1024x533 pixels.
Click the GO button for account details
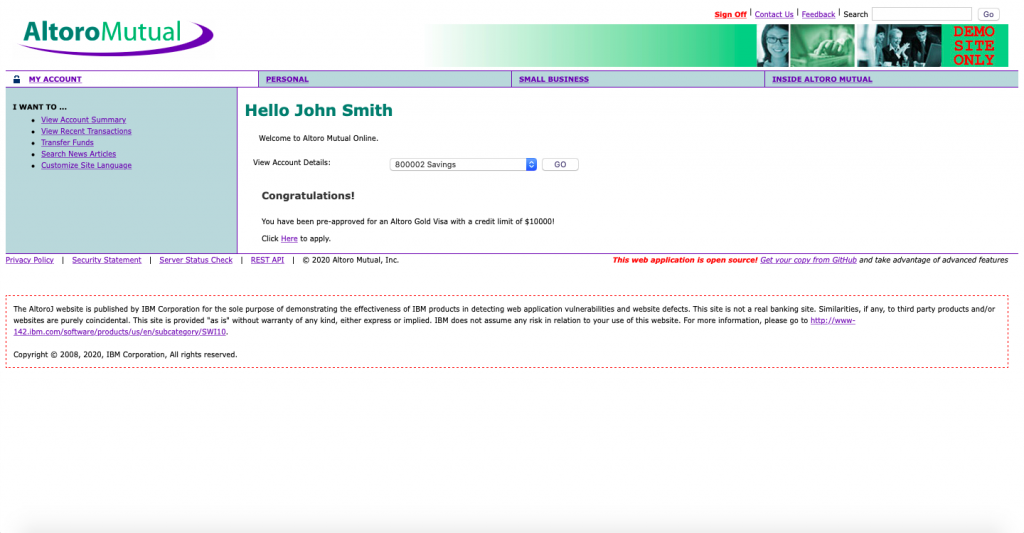560,165
